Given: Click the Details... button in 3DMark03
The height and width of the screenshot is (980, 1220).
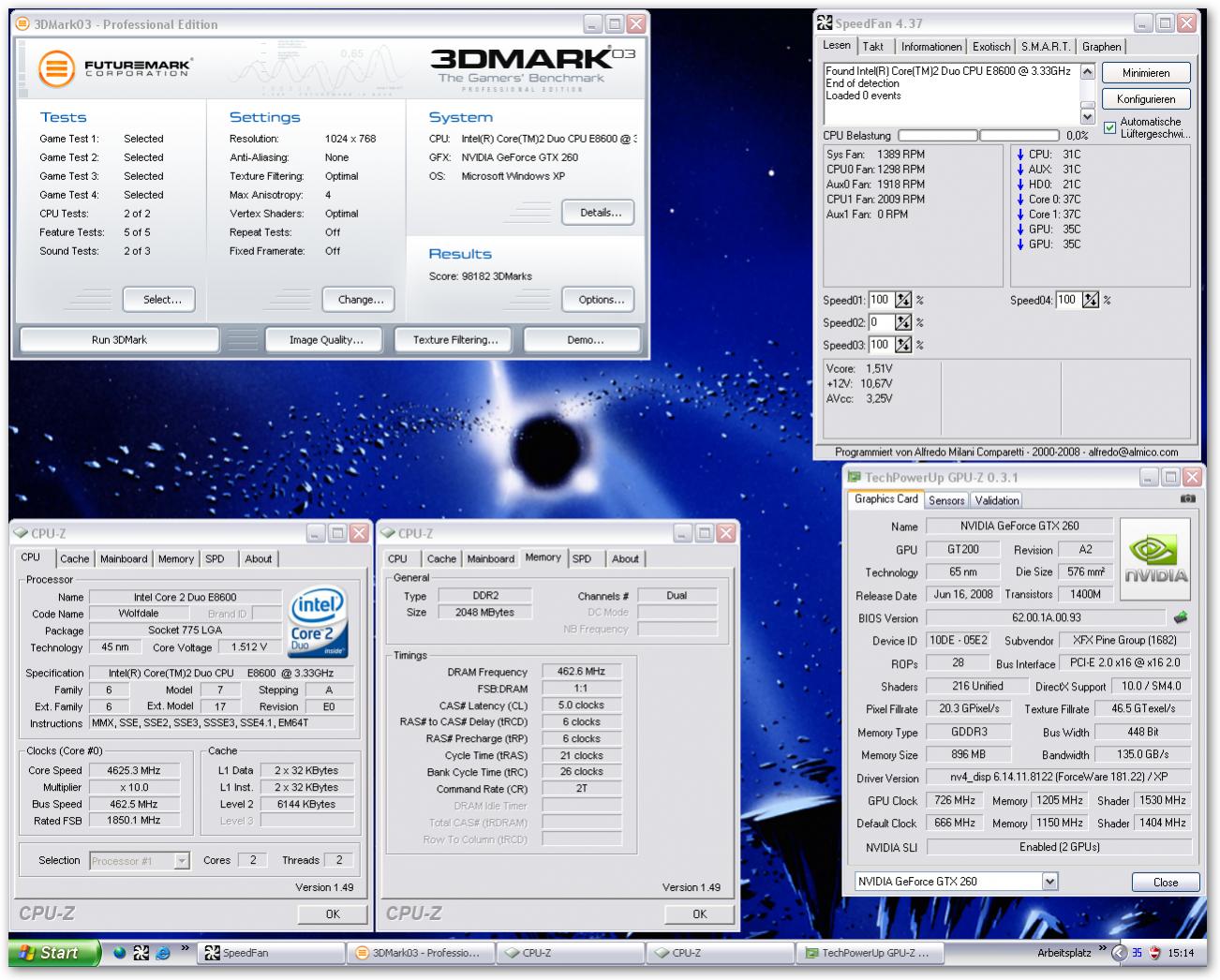Looking at the screenshot, I should [x=600, y=213].
